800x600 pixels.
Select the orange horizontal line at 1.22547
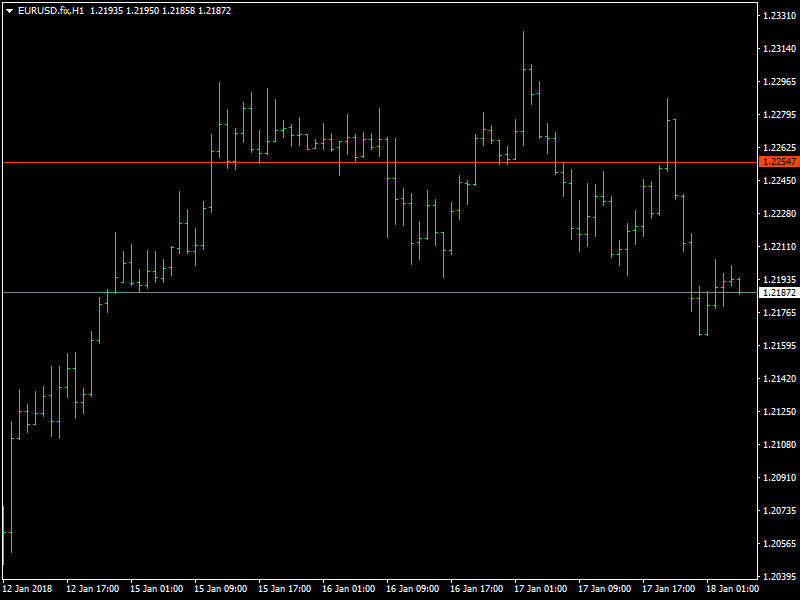tap(380, 162)
